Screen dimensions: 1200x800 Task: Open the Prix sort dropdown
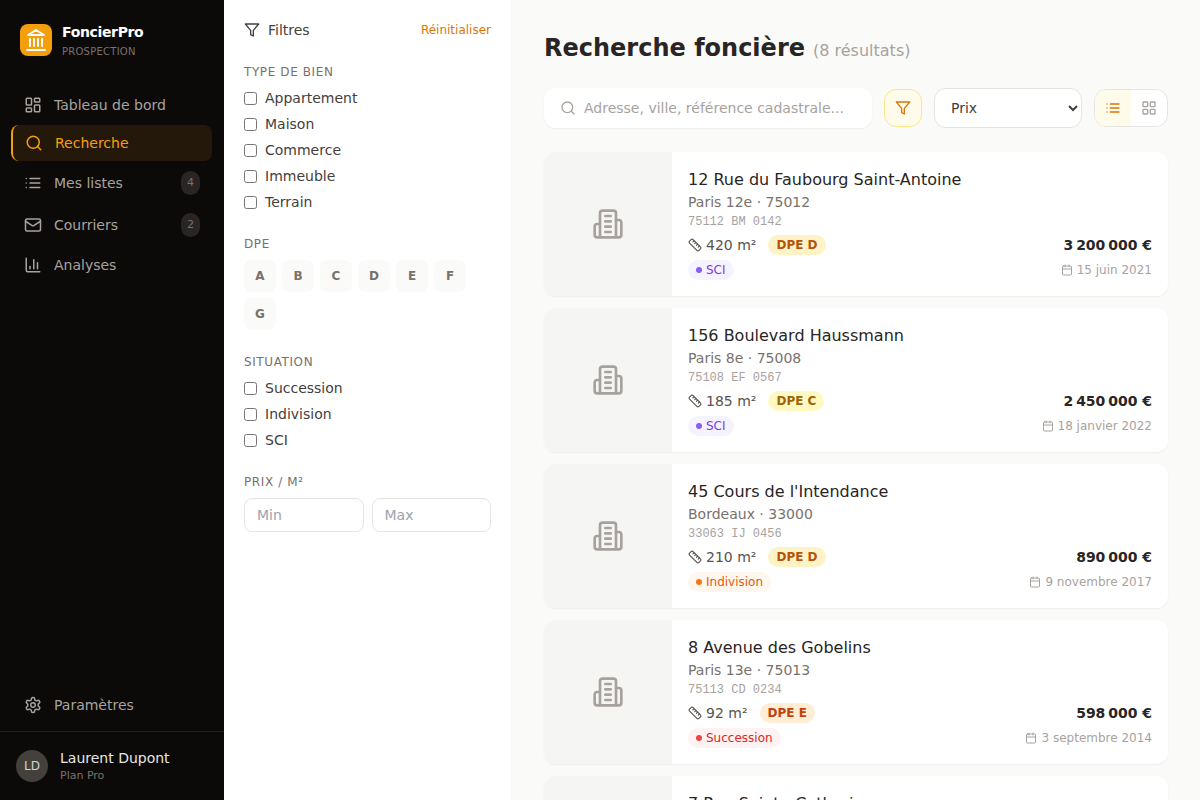(x=1008, y=108)
